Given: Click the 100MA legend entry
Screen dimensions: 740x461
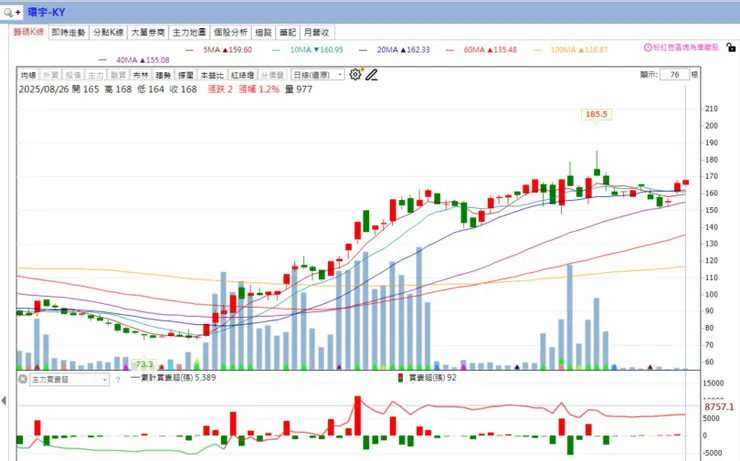Looking at the screenshot, I should point(570,50).
